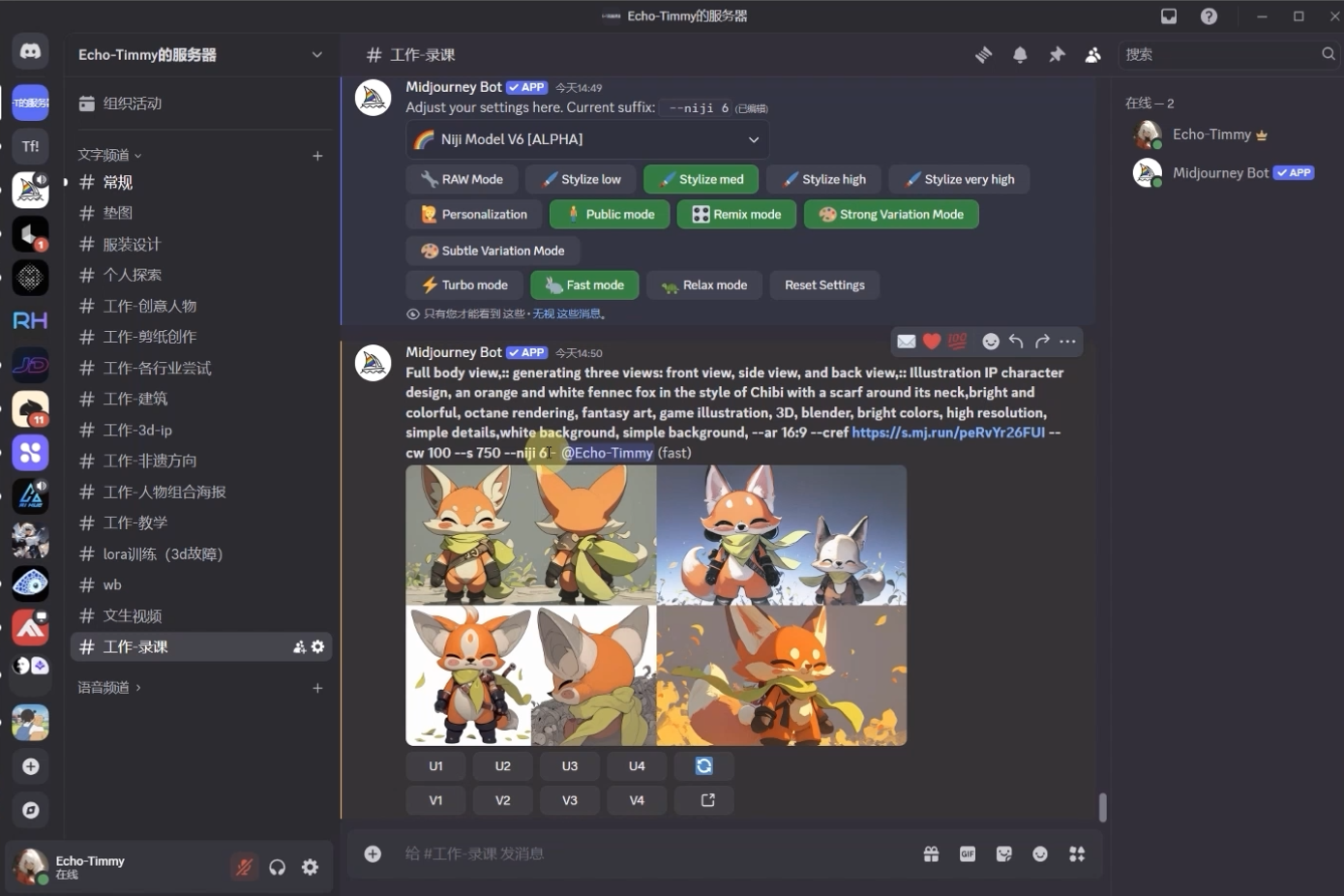Image resolution: width=1344 pixels, height=896 pixels.
Task: Click the re-roll refresh button under image
Action: [x=703, y=765]
